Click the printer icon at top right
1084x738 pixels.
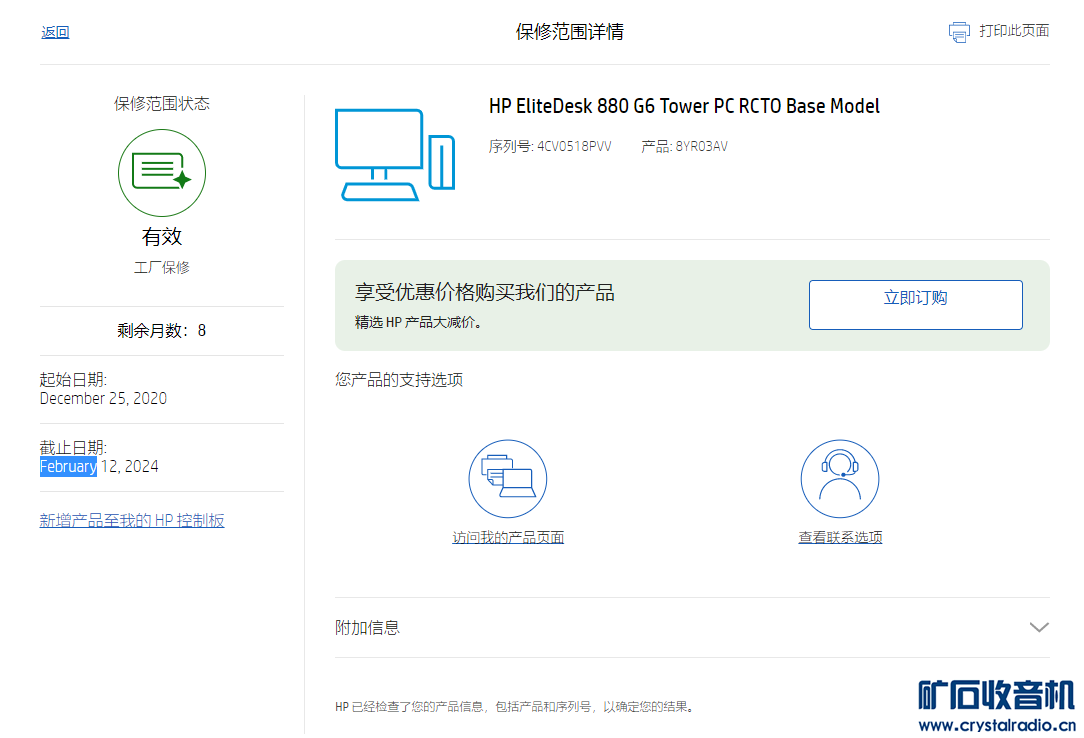coord(959,32)
